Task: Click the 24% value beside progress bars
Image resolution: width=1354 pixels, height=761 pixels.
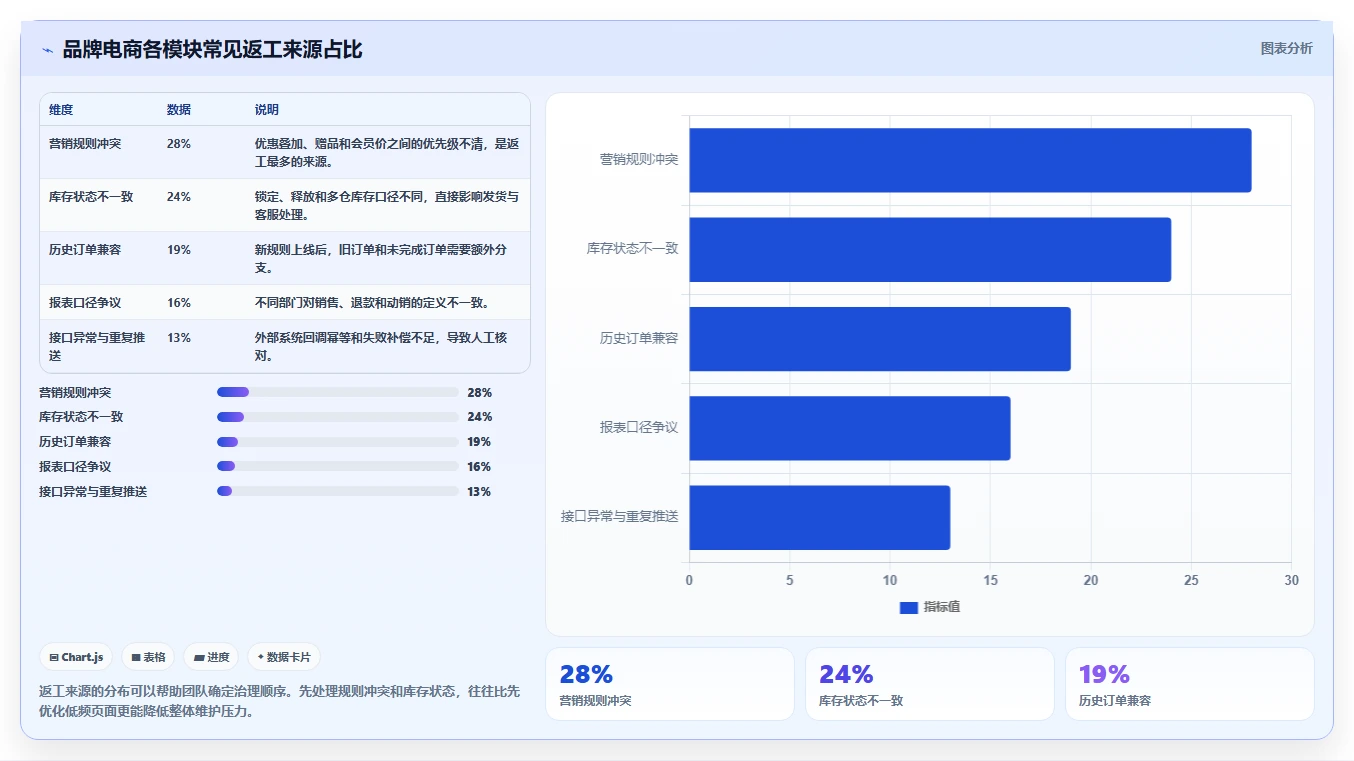Action: 480,417
